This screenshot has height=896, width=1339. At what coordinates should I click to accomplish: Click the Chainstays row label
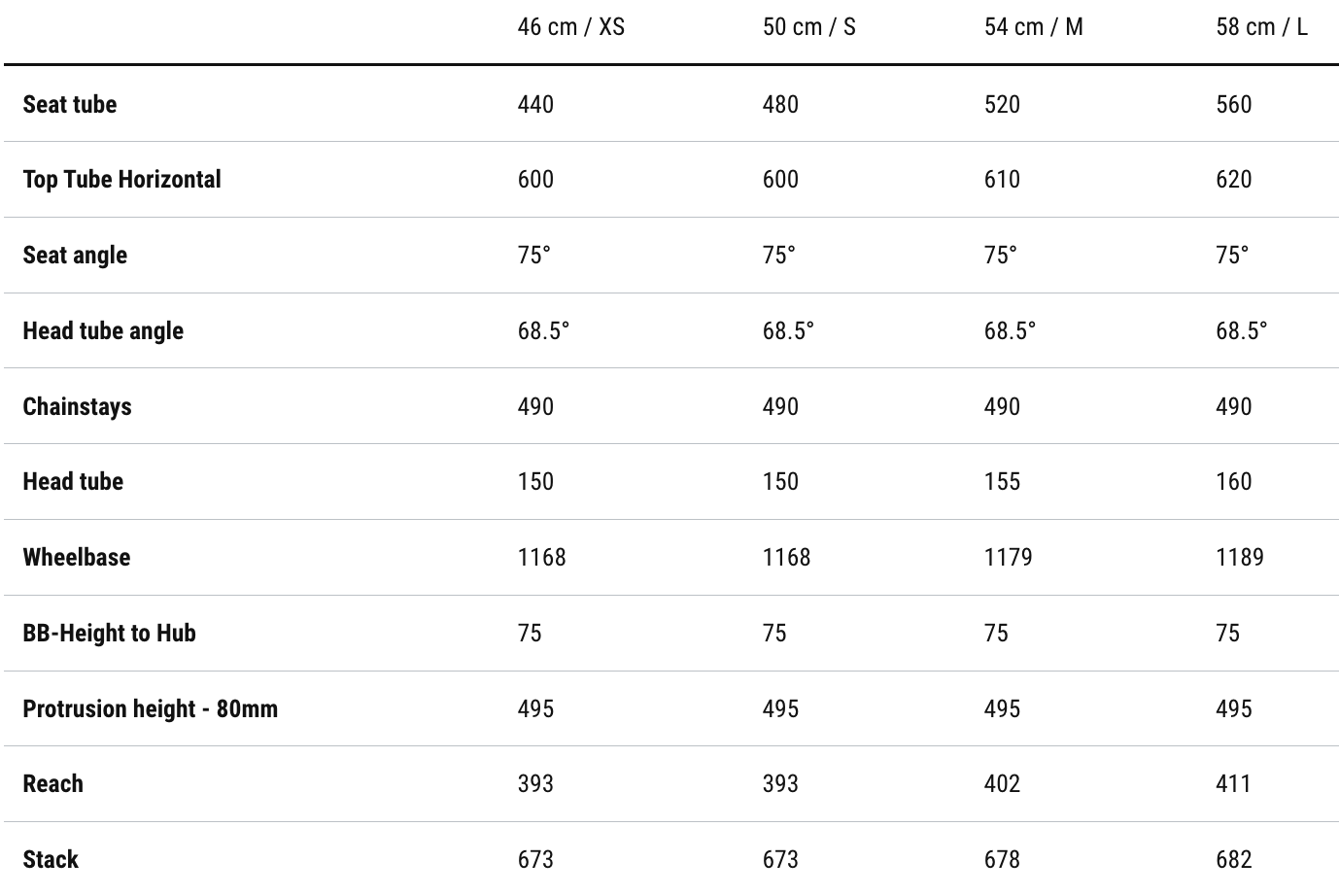[77, 406]
